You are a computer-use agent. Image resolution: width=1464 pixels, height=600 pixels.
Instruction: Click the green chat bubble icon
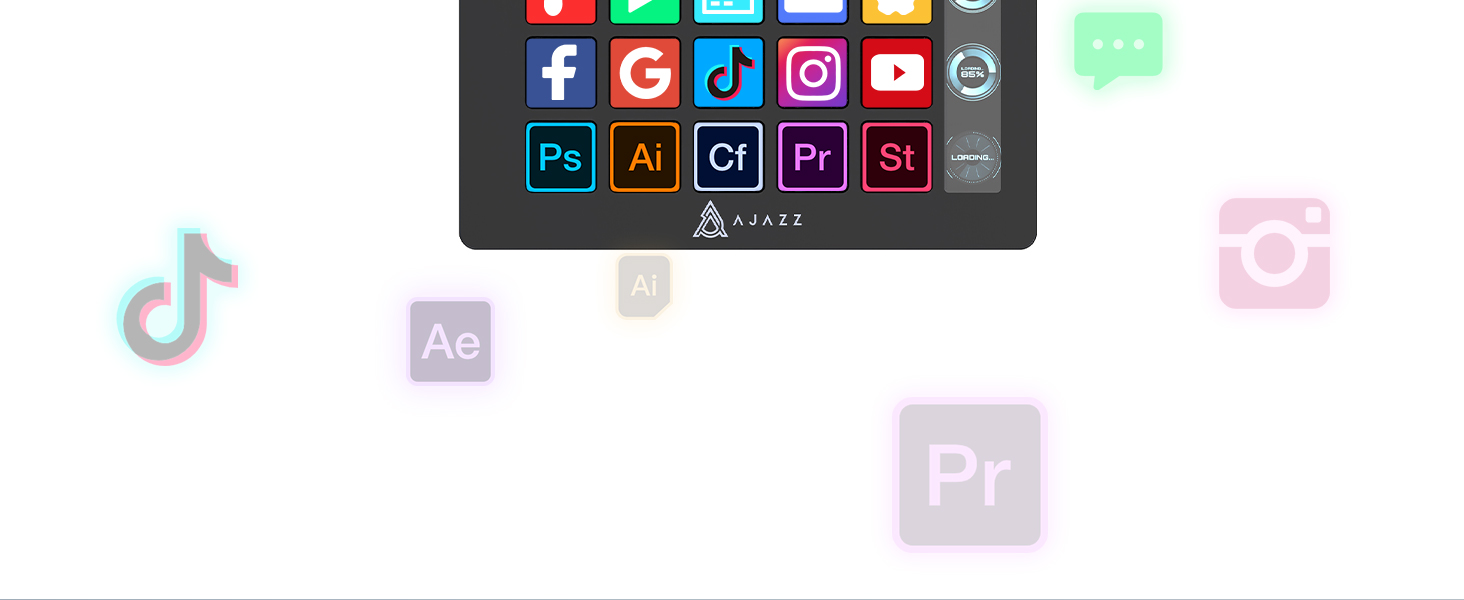(x=1118, y=50)
